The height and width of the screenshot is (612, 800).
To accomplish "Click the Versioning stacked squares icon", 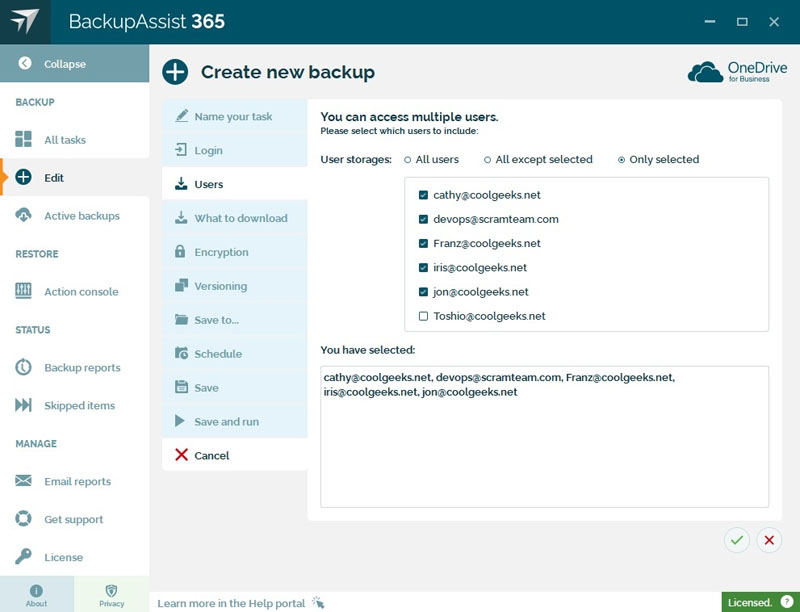I will [x=181, y=286].
